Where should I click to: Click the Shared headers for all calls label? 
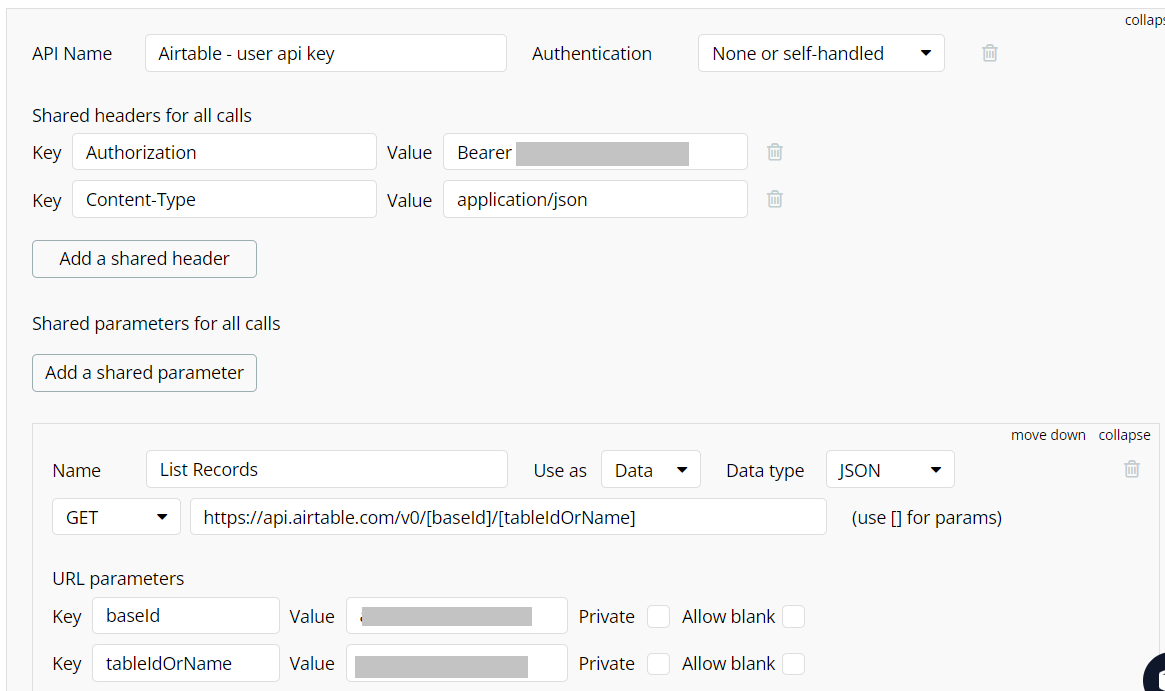[142, 115]
